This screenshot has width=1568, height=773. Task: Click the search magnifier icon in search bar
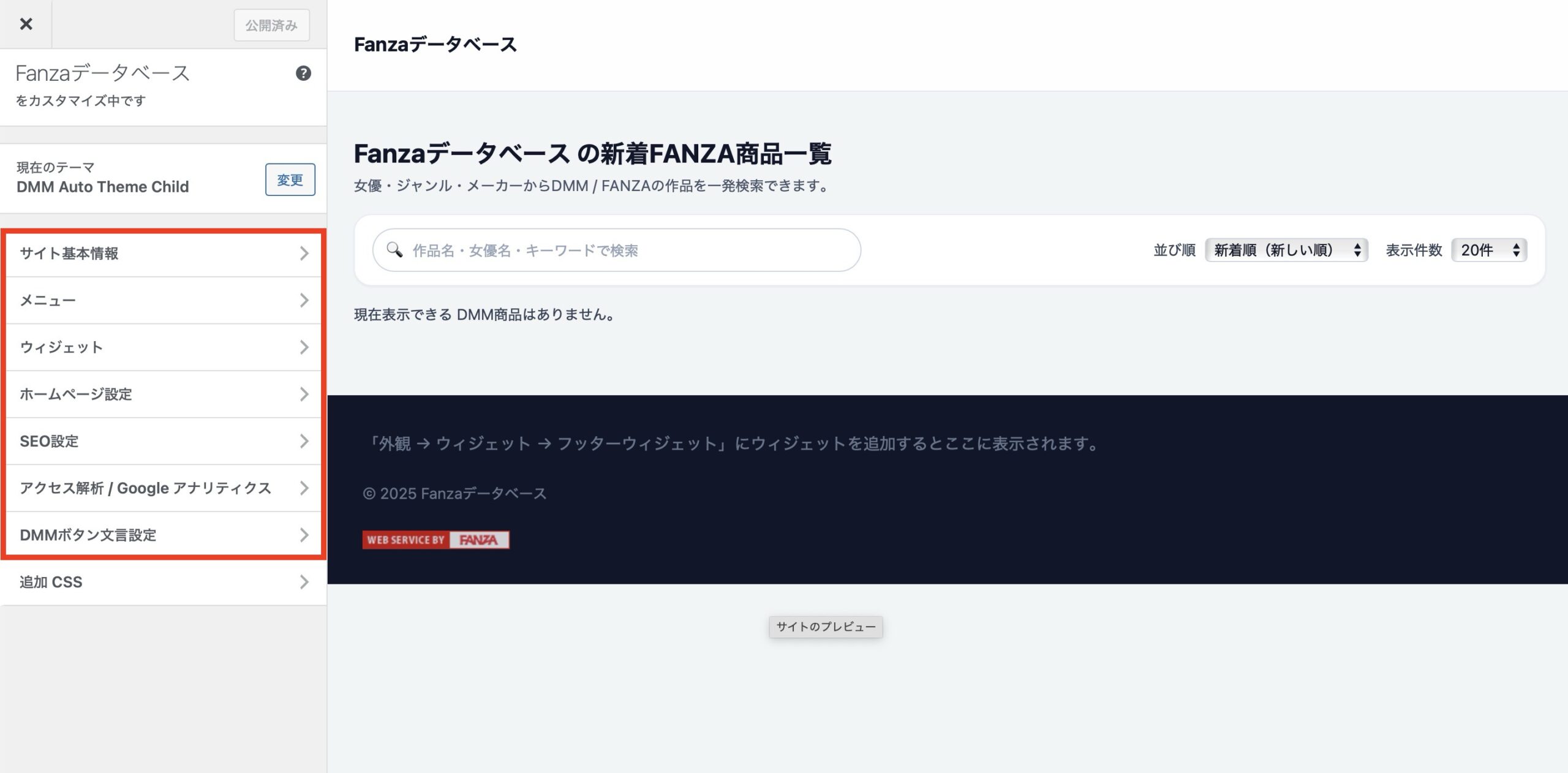pyautogui.click(x=394, y=250)
